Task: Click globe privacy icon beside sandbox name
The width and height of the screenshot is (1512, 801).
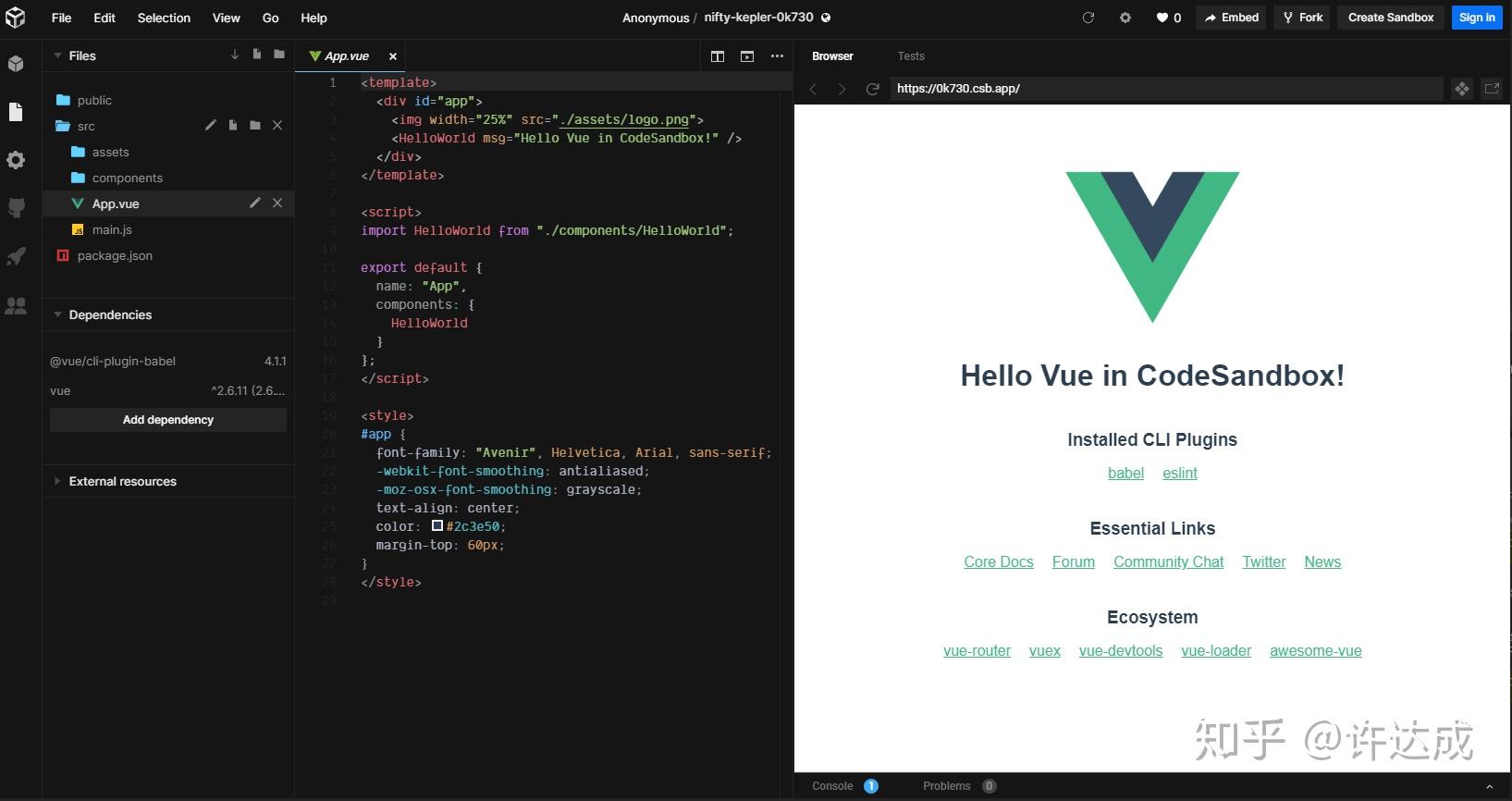Action: click(x=826, y=18)
